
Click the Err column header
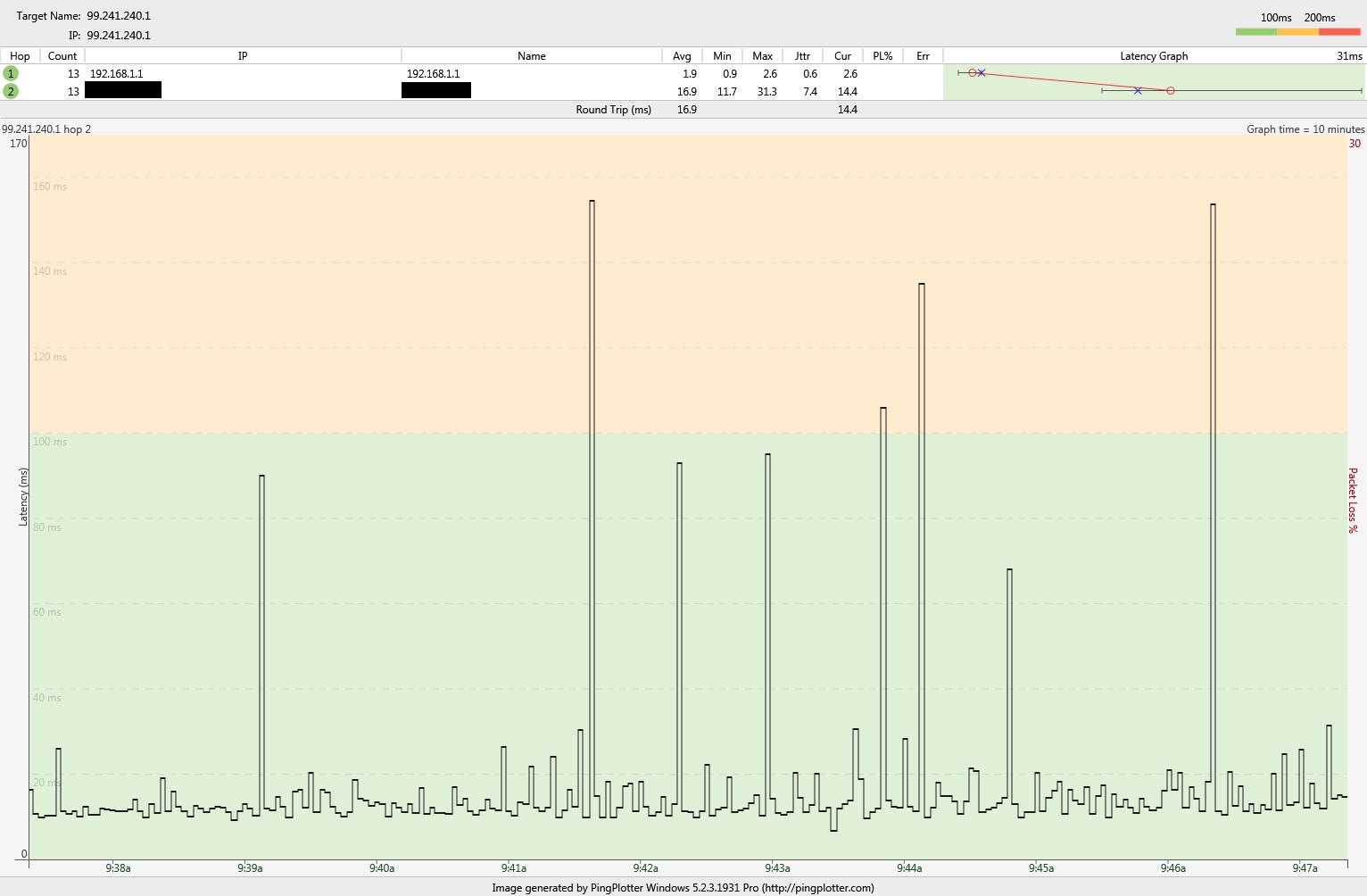(x=923, y=55)
